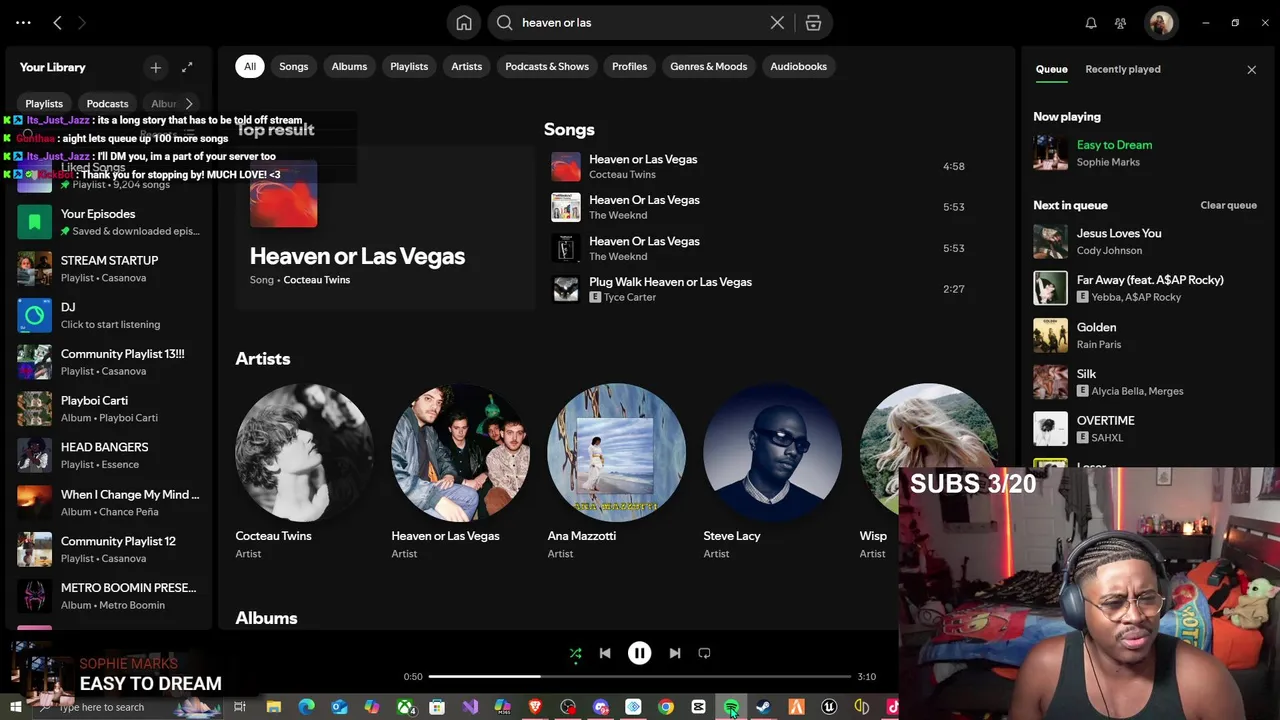This screenshot has width=1280, height=720.
Task: Close the Queue panel
Action: click(x=1251, y=69)
